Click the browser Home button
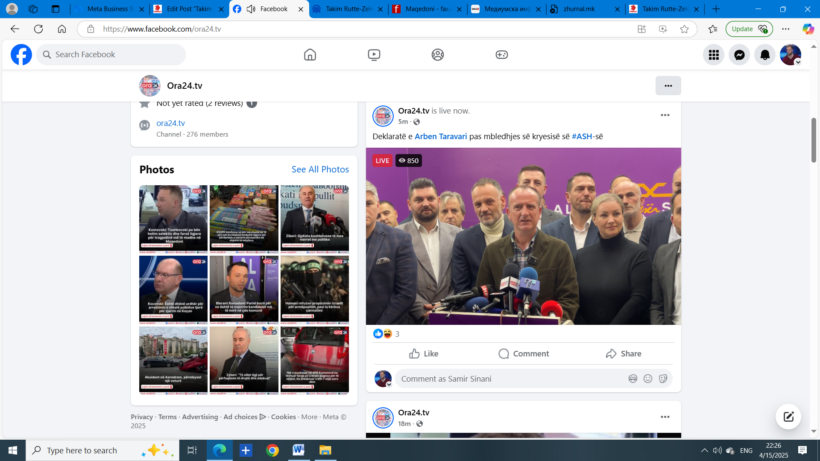 coord(62,29)
